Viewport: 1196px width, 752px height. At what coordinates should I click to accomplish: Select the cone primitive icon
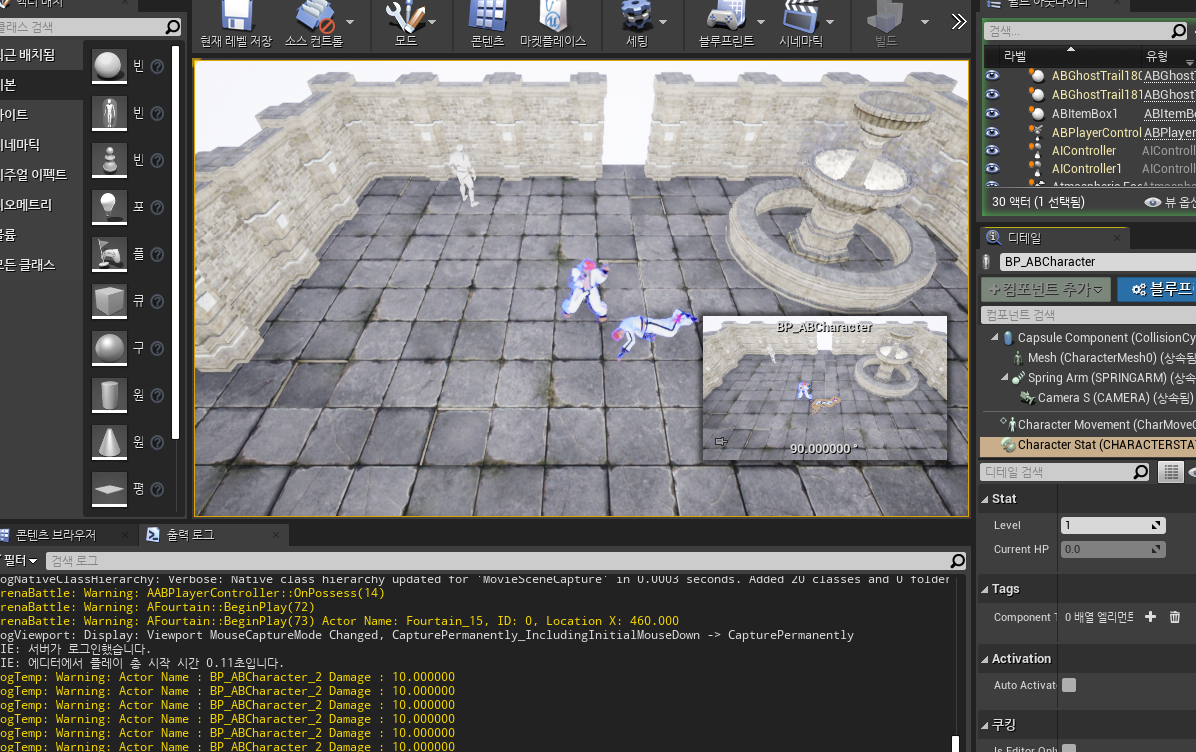pyautogui.click(x=109, y=442)
